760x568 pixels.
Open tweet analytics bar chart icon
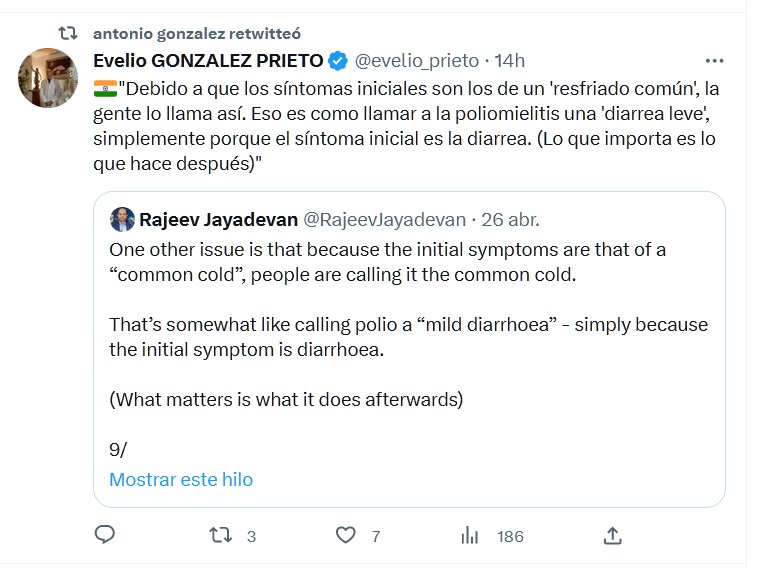[x=470, y=535]
